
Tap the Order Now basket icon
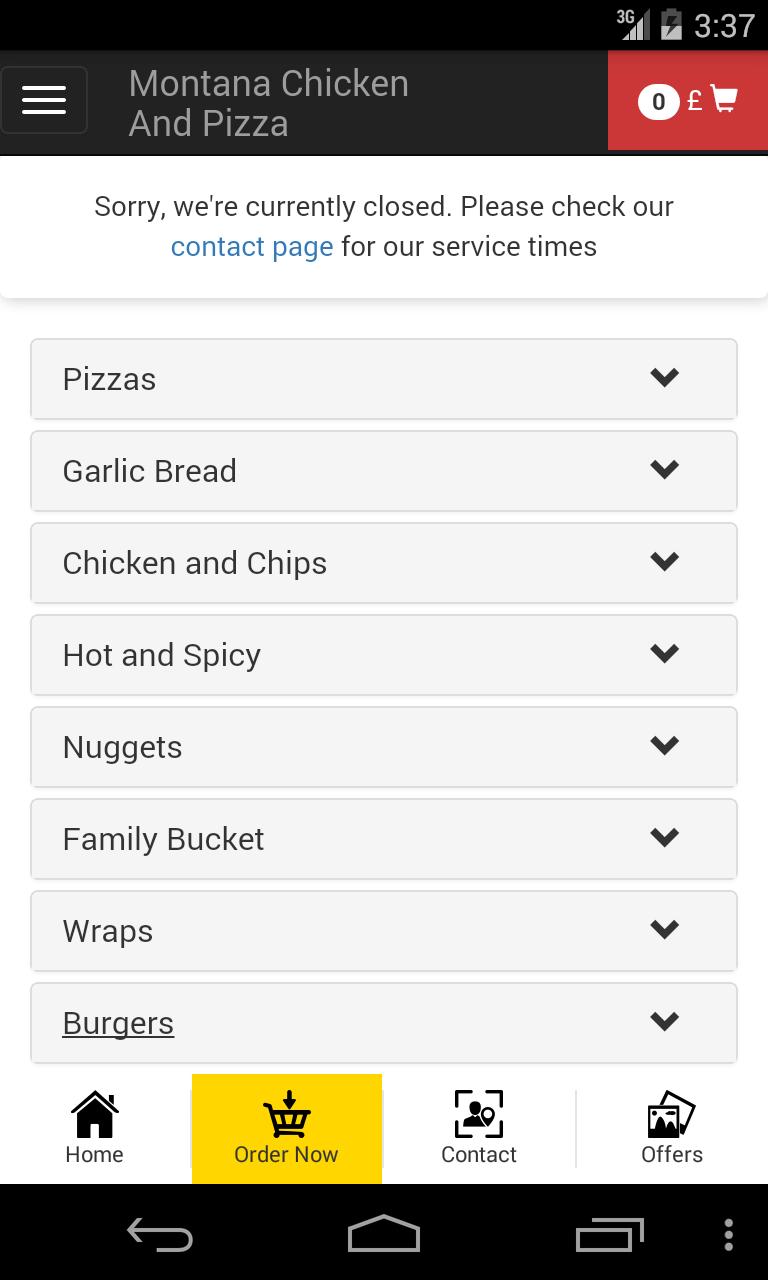[x=287, y=1114]
